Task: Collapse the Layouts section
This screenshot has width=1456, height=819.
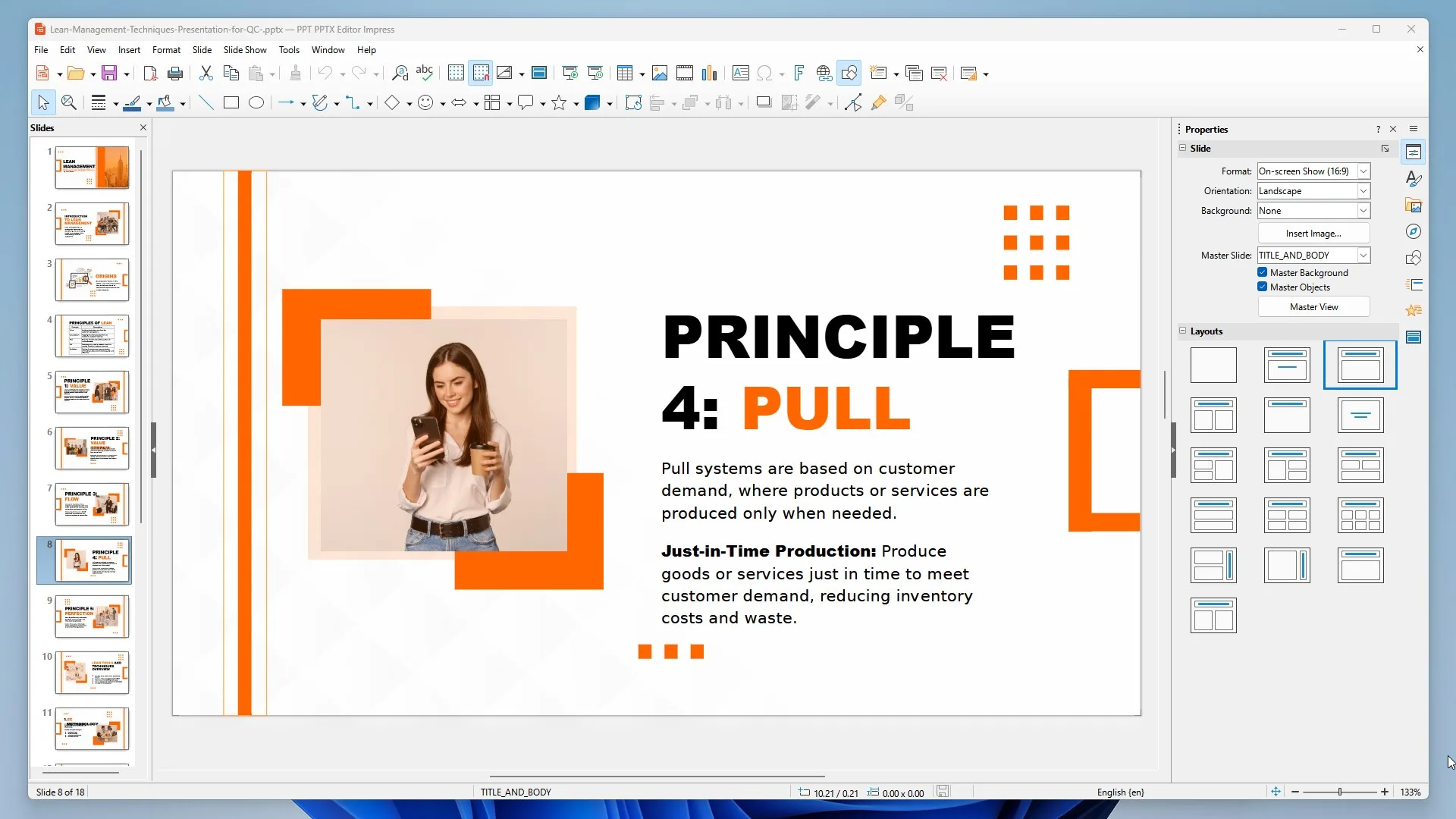Action: coord(1182,331)
